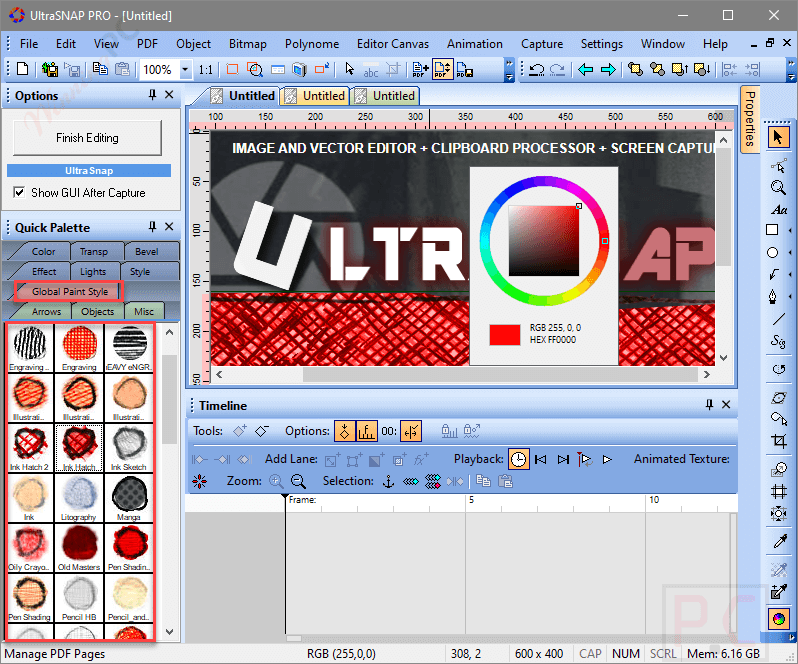Click the red color swatch beside RGB 255, 0, 0
This screenshot has height=664, width=798.
tap(505, 335)
